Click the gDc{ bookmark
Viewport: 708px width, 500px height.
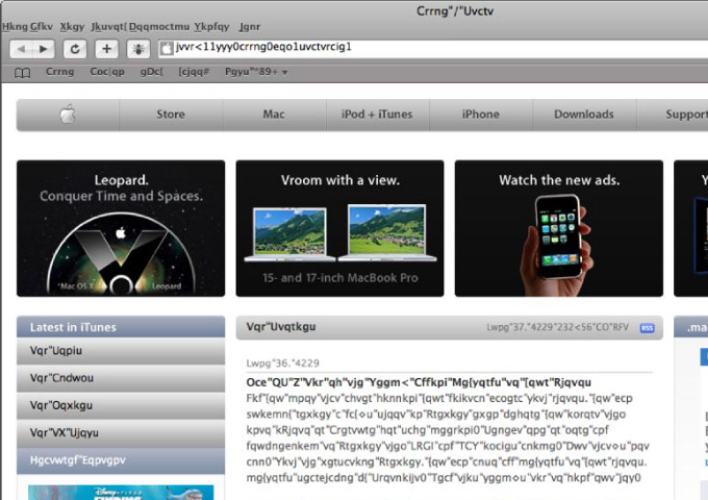pos(151,72)
